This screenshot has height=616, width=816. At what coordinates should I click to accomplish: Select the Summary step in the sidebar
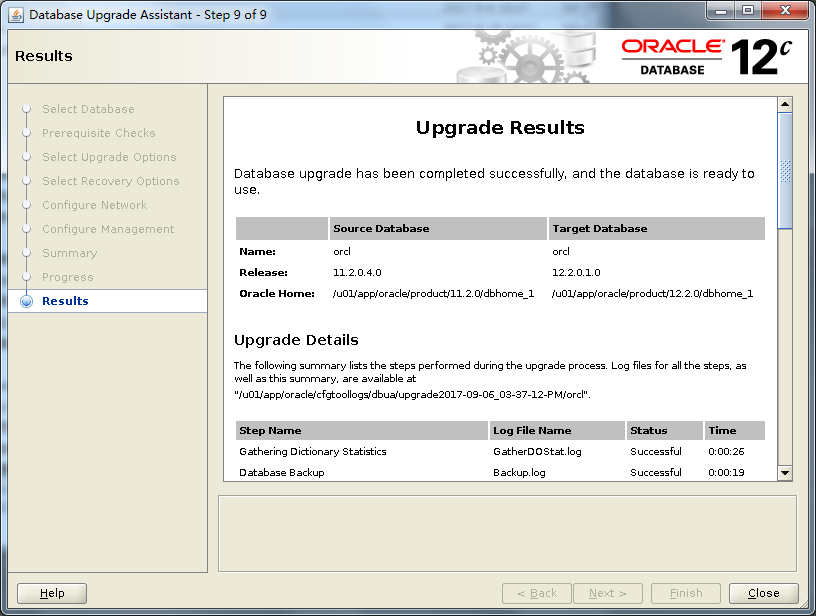point(70,253)
